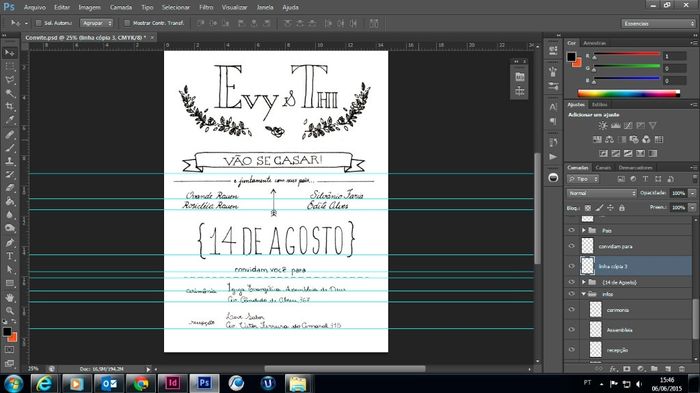This screenshot has height=393, width=700.
Task: Hide the Assembleia layer
Action: tap(571, 330)
